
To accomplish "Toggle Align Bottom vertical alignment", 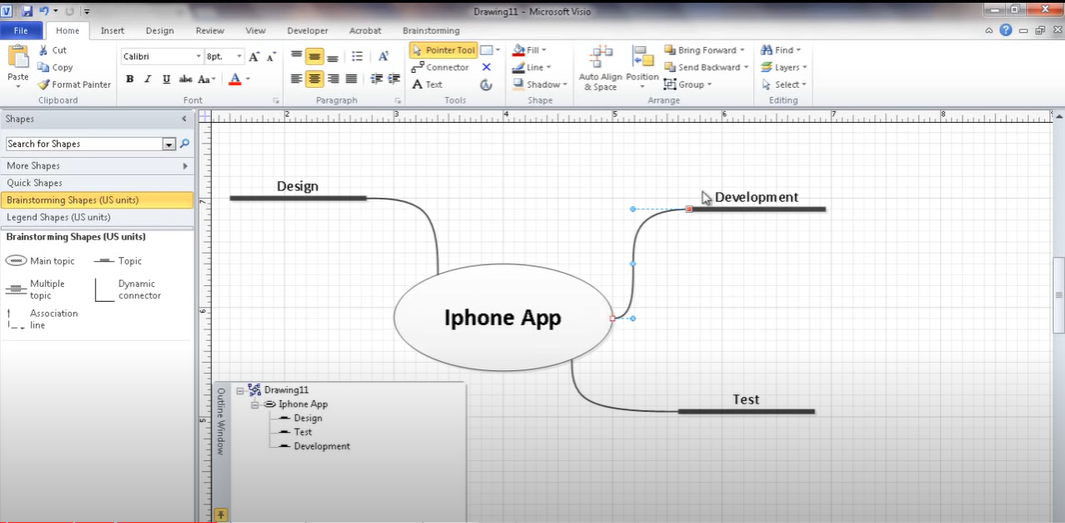I will pyautogui.click(x=332, y=56).
